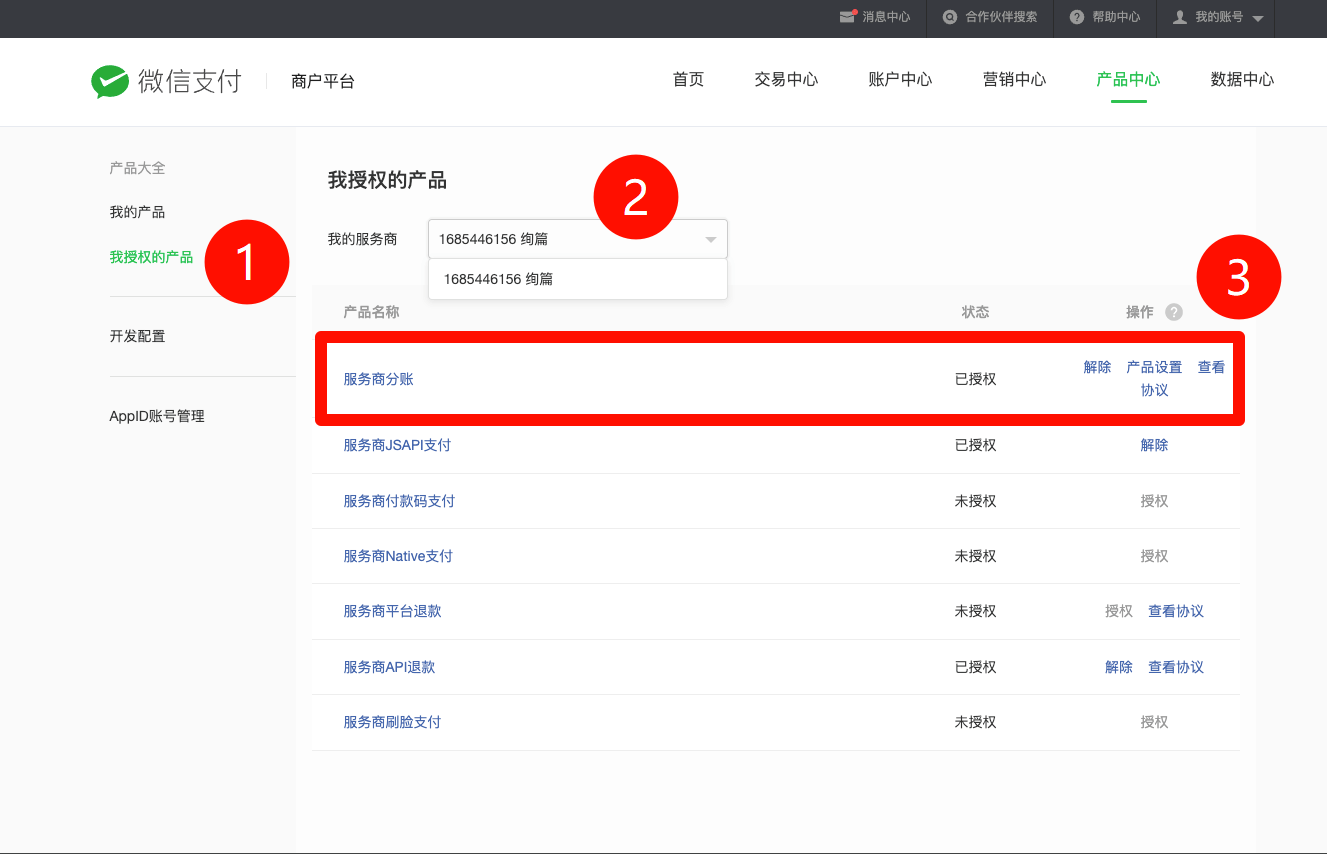This screenshot has height=854, width=1327.
Task: Go to the 营销中心 tab
Action: [x=1014, y=80]
